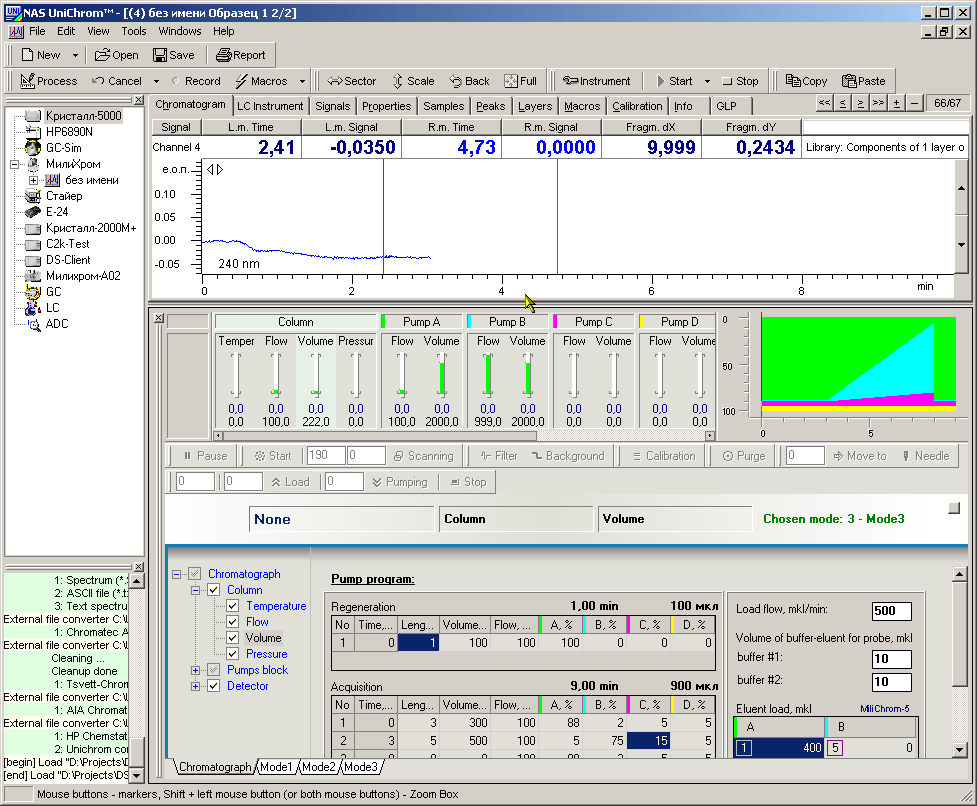977x806 pixels.
Task: Select the LC instrument in tree
Action: pyautogui.click(x=52, y=308)
